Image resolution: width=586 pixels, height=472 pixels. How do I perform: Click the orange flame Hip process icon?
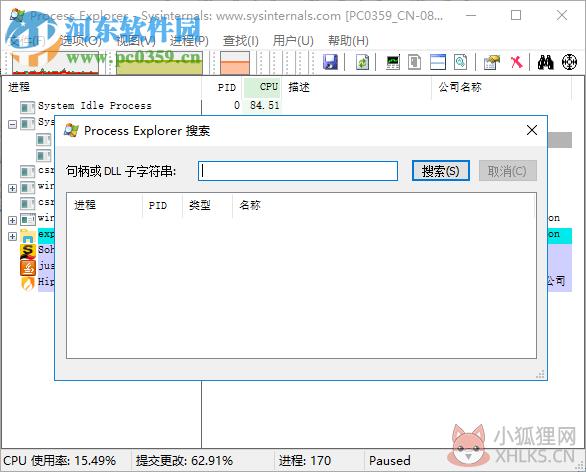pos(28,283)
